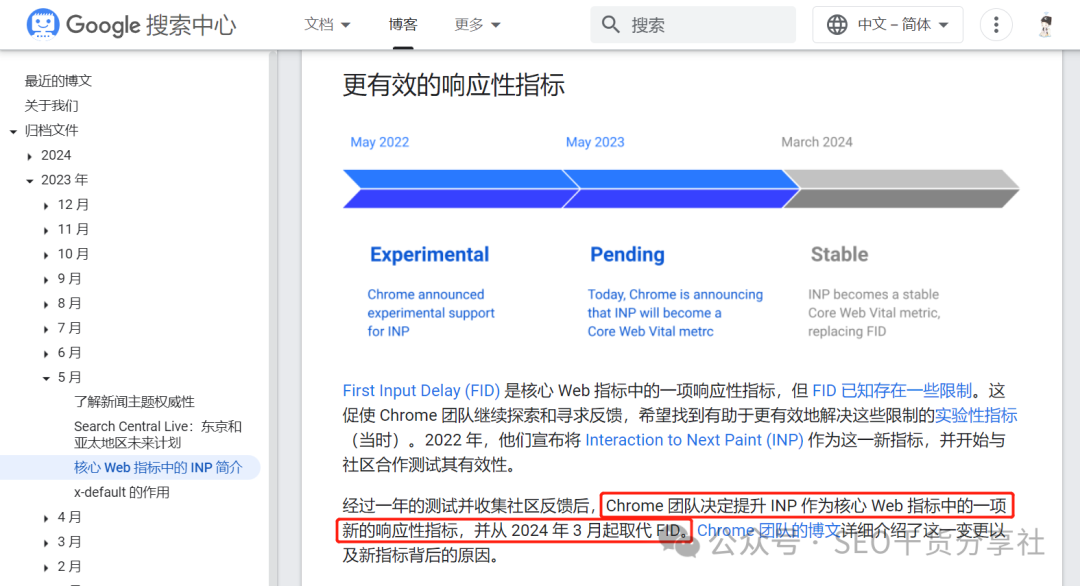Click the Experimental stage heading
The height and width of the screenshot is (586, 1080).
(x=429, y=254)
